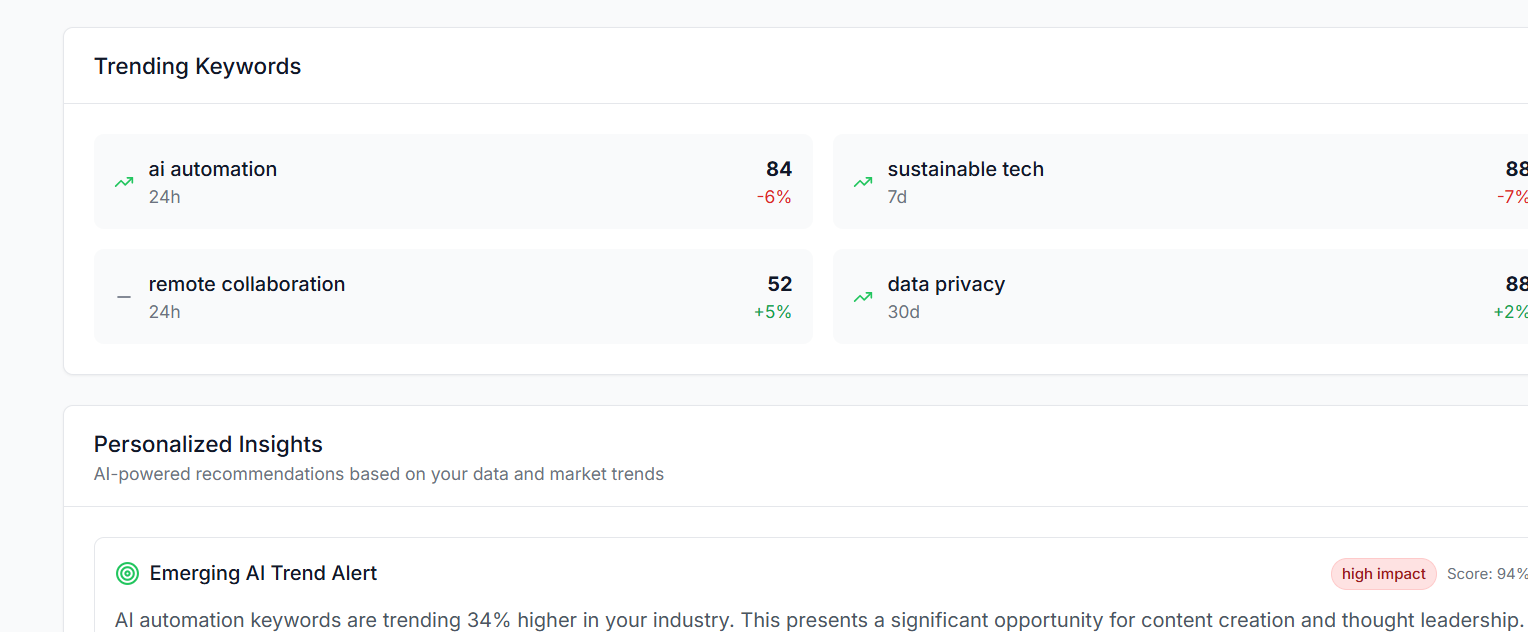Click the score 84 for ai automation
This screenshot has width=1528, height=632.
779,169
